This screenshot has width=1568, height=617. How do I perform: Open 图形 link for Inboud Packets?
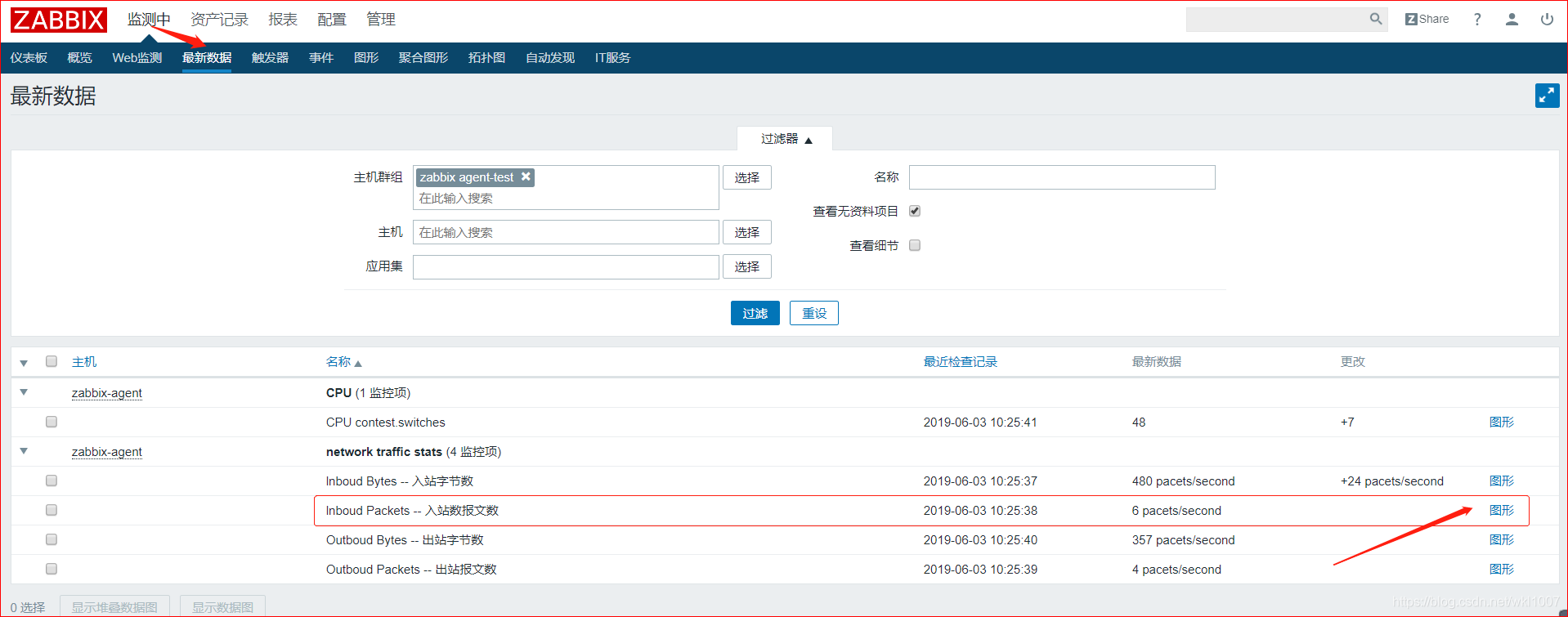click(x=1502, y=511)
